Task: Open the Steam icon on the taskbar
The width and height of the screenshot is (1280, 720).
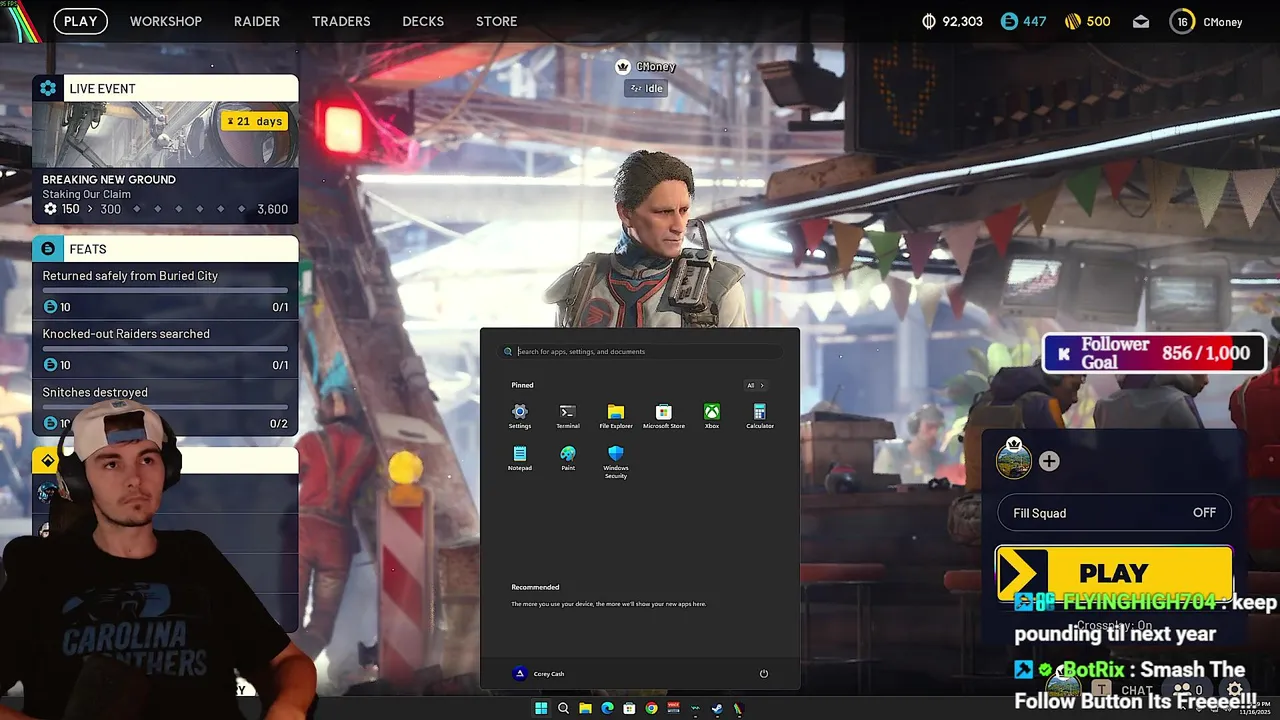Action: click(x=716, y=708)
